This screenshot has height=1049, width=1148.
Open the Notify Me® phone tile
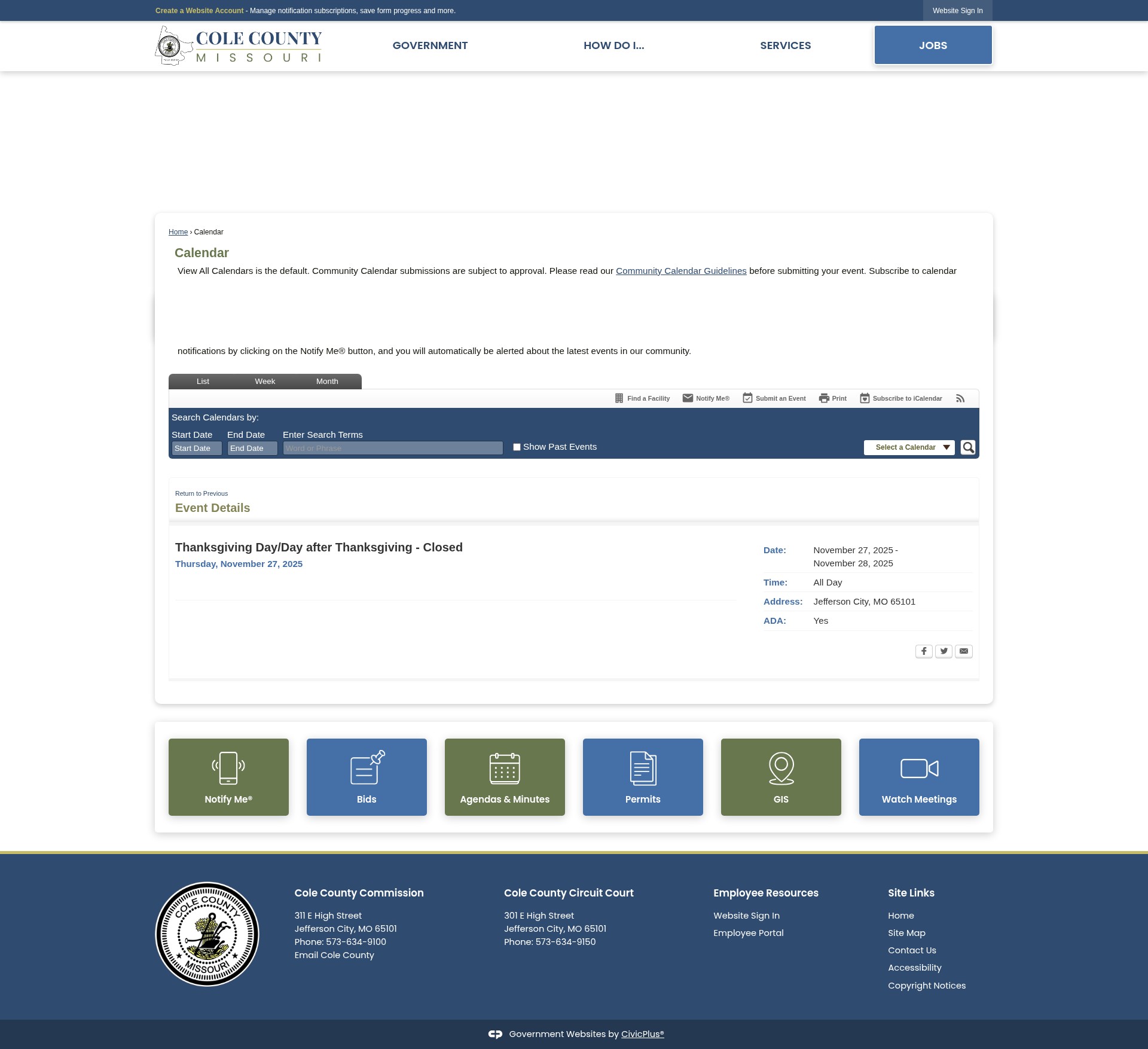click(228, 777)
